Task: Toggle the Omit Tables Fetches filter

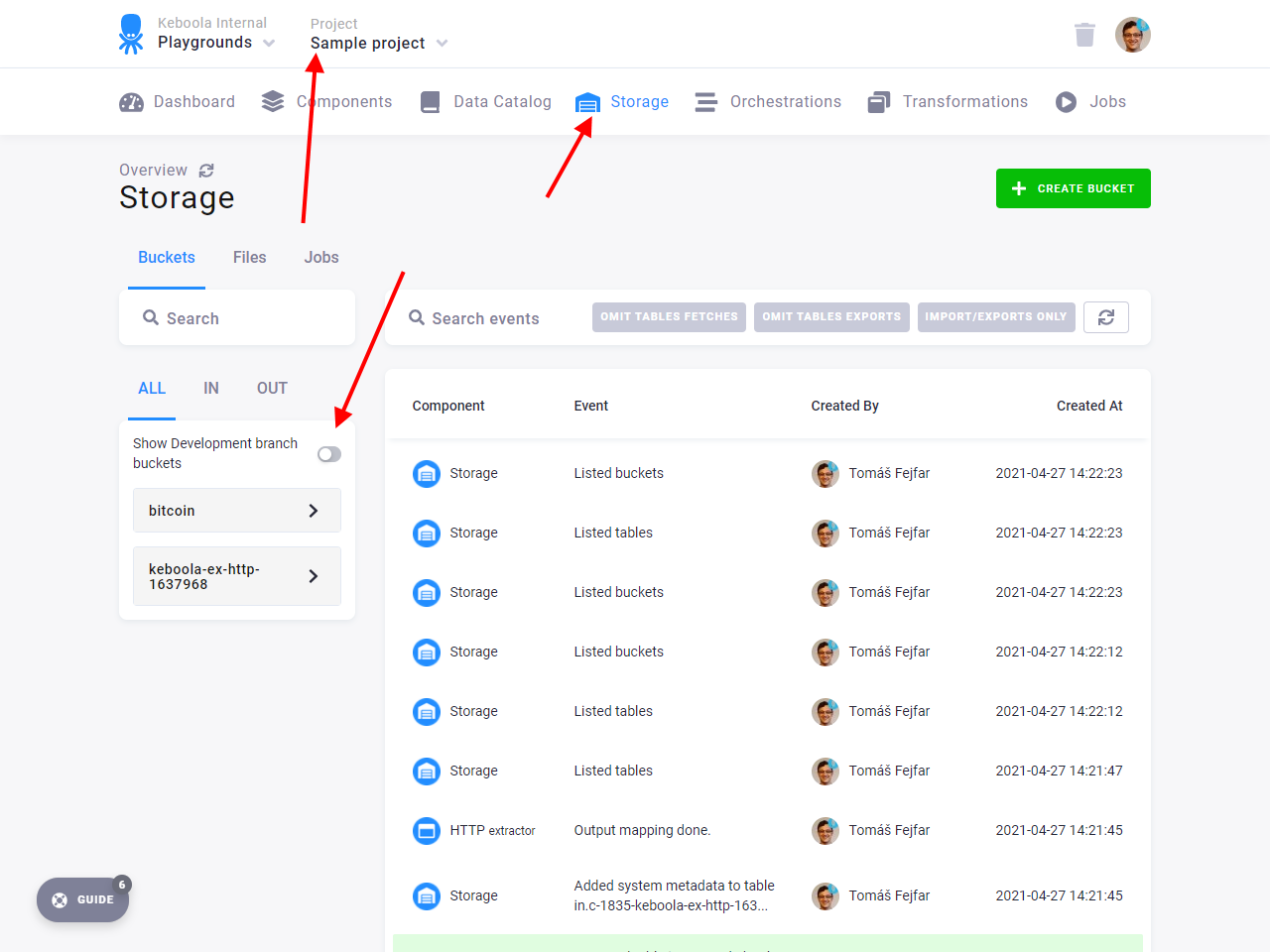Action: coord(669,317)
